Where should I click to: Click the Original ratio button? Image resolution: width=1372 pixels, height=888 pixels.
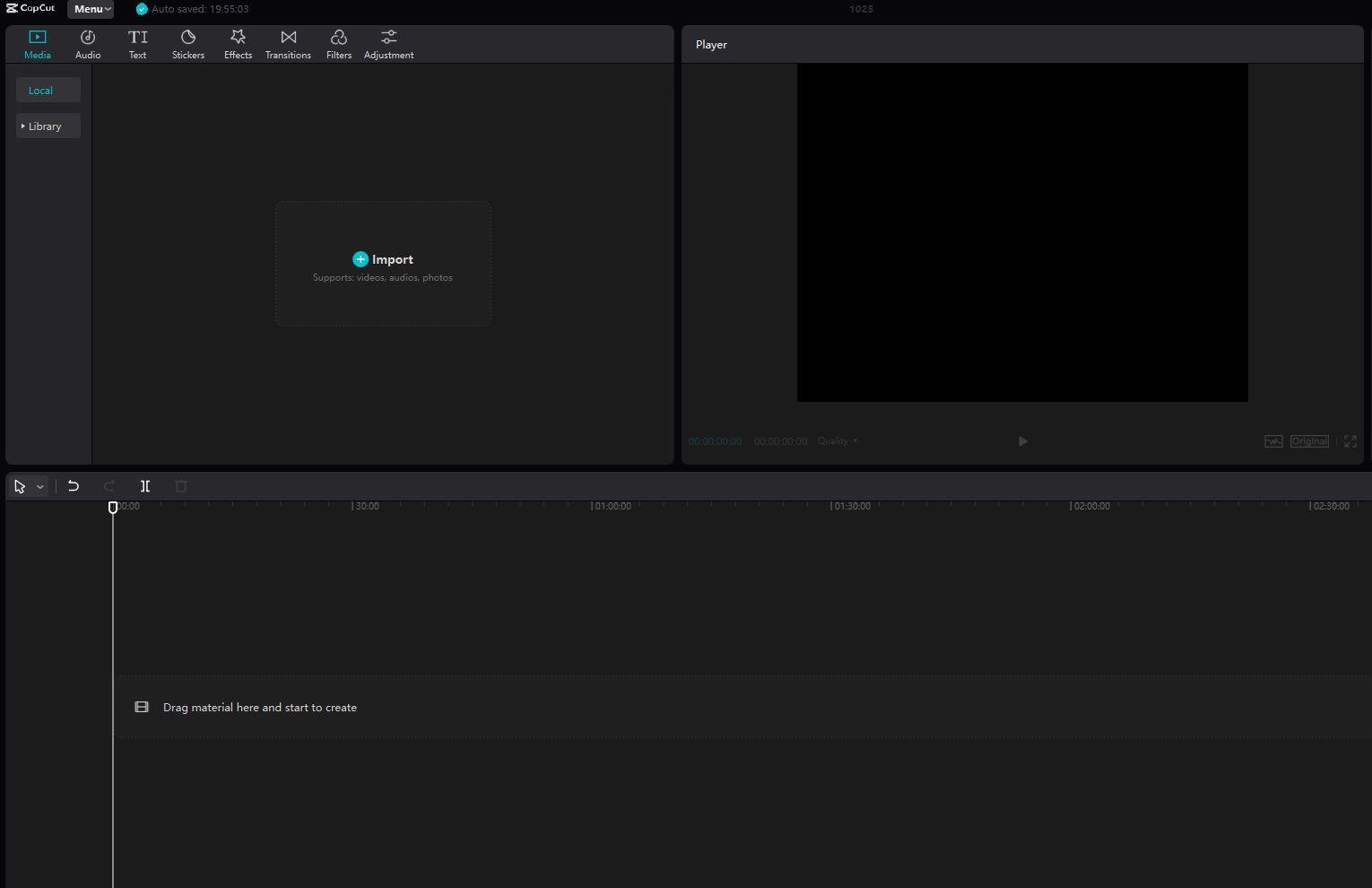tap(1309, 441)
